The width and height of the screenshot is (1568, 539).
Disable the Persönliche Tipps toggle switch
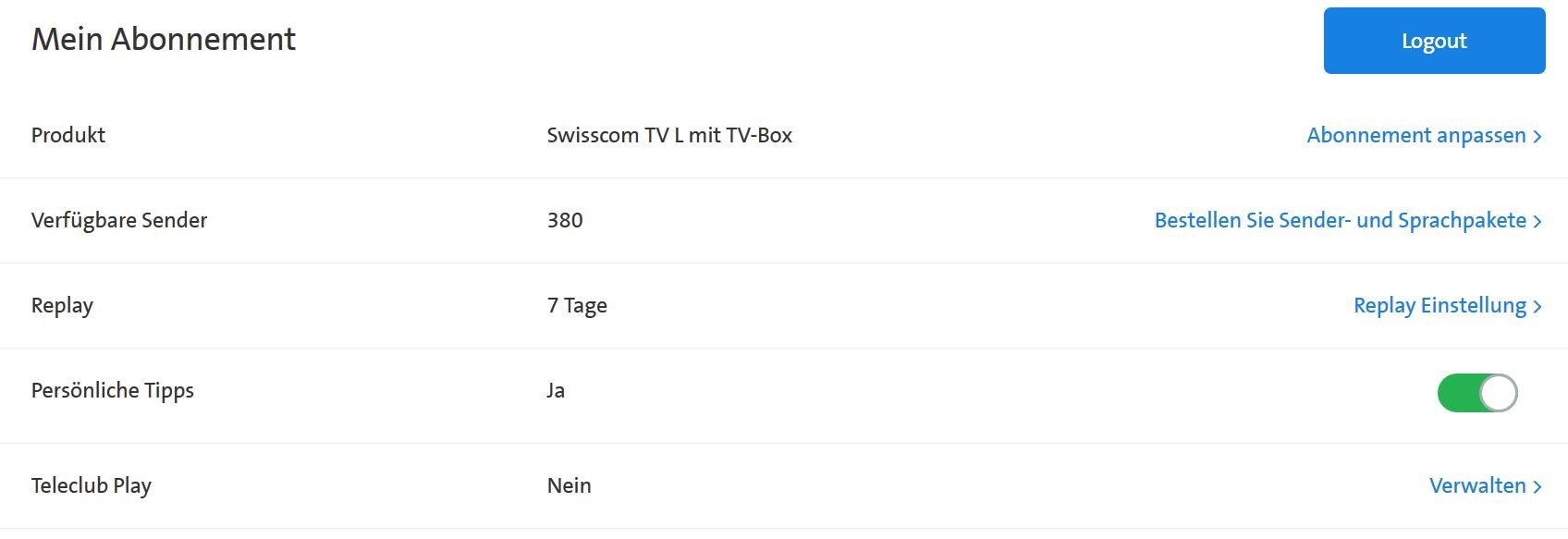[x=1476, y=393]
